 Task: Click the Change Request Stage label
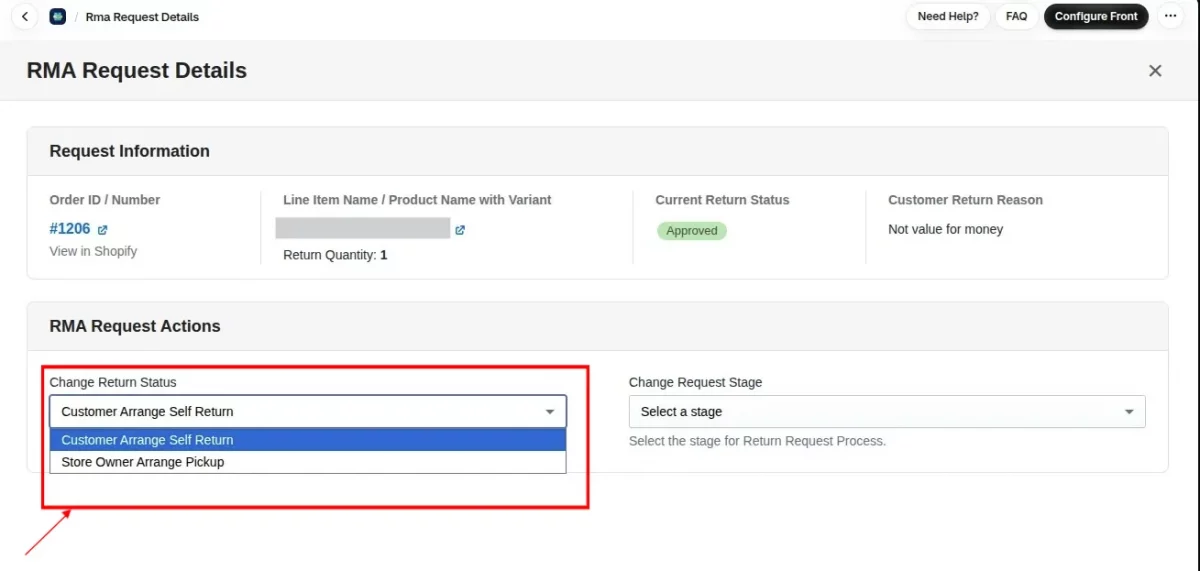(x=695, y=382)
